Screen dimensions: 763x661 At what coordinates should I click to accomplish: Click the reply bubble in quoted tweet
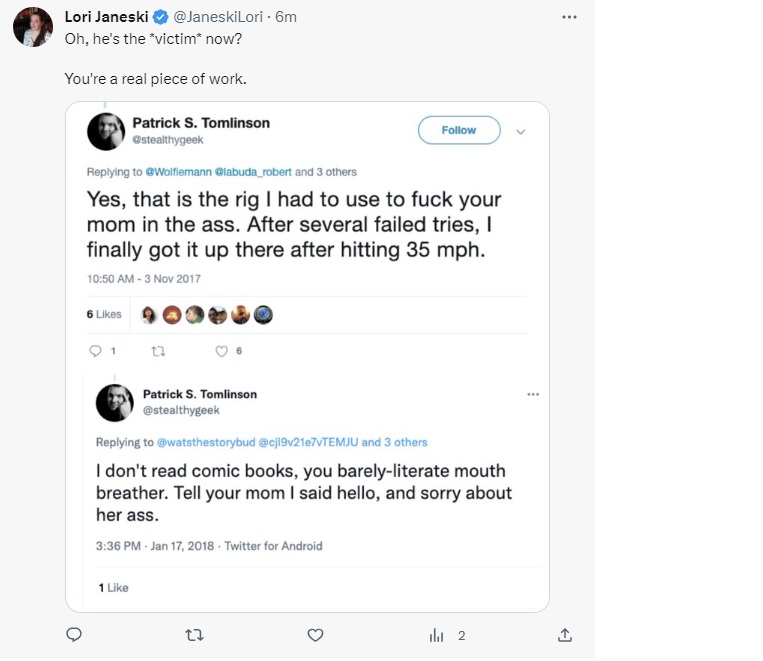pos(96,351)
